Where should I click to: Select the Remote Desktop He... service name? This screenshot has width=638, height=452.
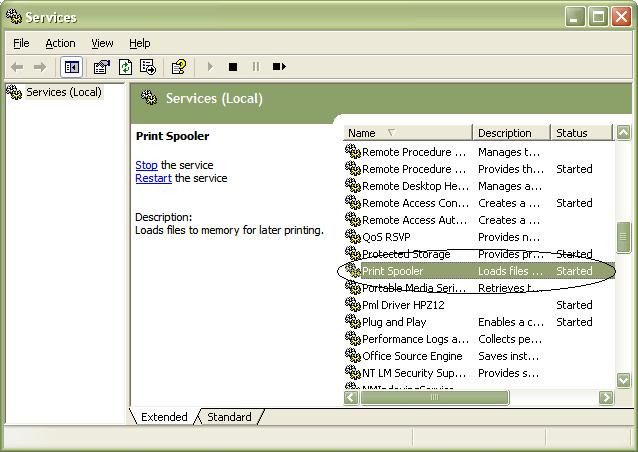click(415, 186)
